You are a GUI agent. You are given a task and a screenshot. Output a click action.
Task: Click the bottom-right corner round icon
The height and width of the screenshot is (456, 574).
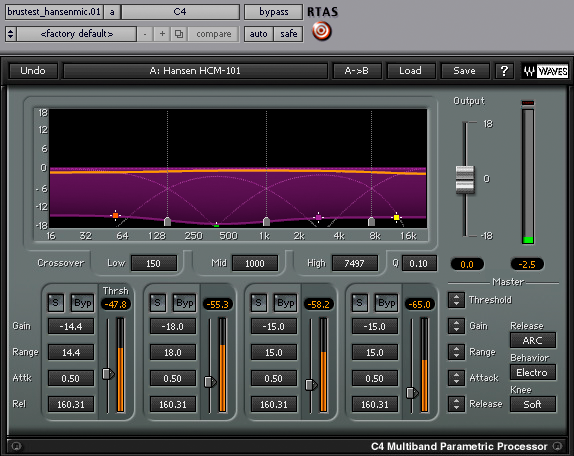(558, 446)
